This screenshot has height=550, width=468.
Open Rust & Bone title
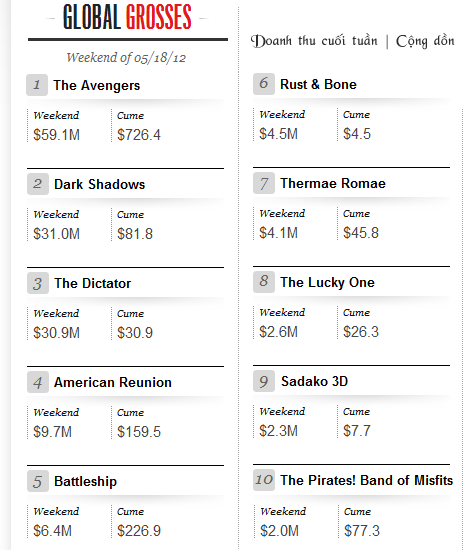click(x=318, y=85)
